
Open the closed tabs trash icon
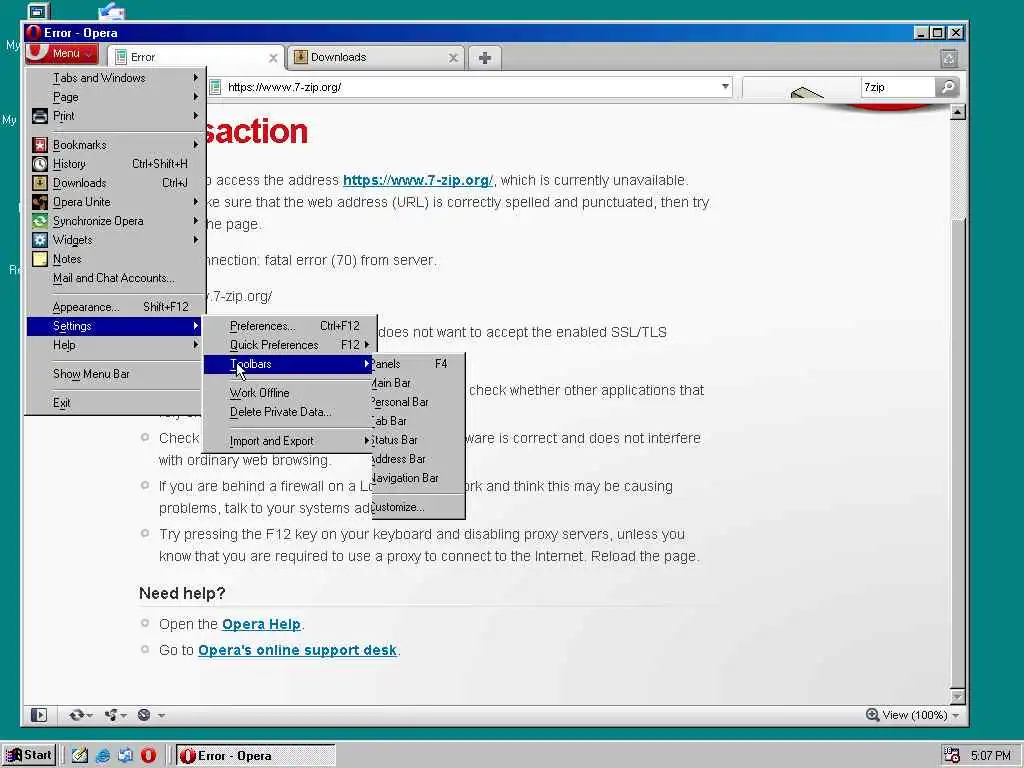949,59
